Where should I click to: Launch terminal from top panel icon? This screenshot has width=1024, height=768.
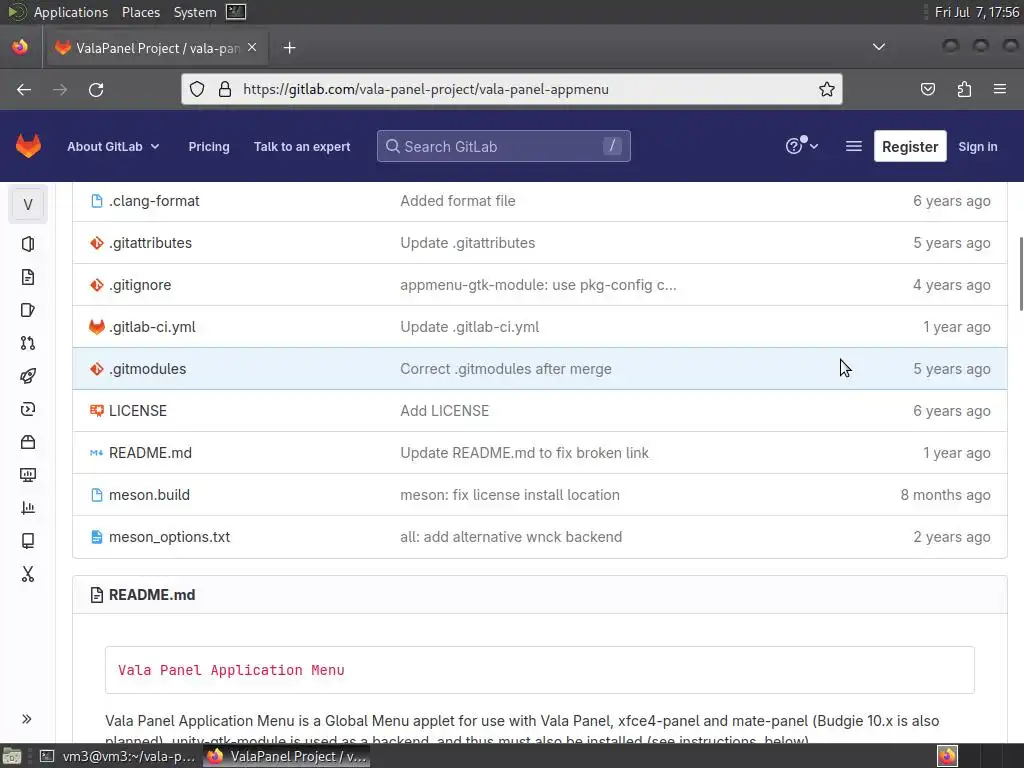coord(236,12)
